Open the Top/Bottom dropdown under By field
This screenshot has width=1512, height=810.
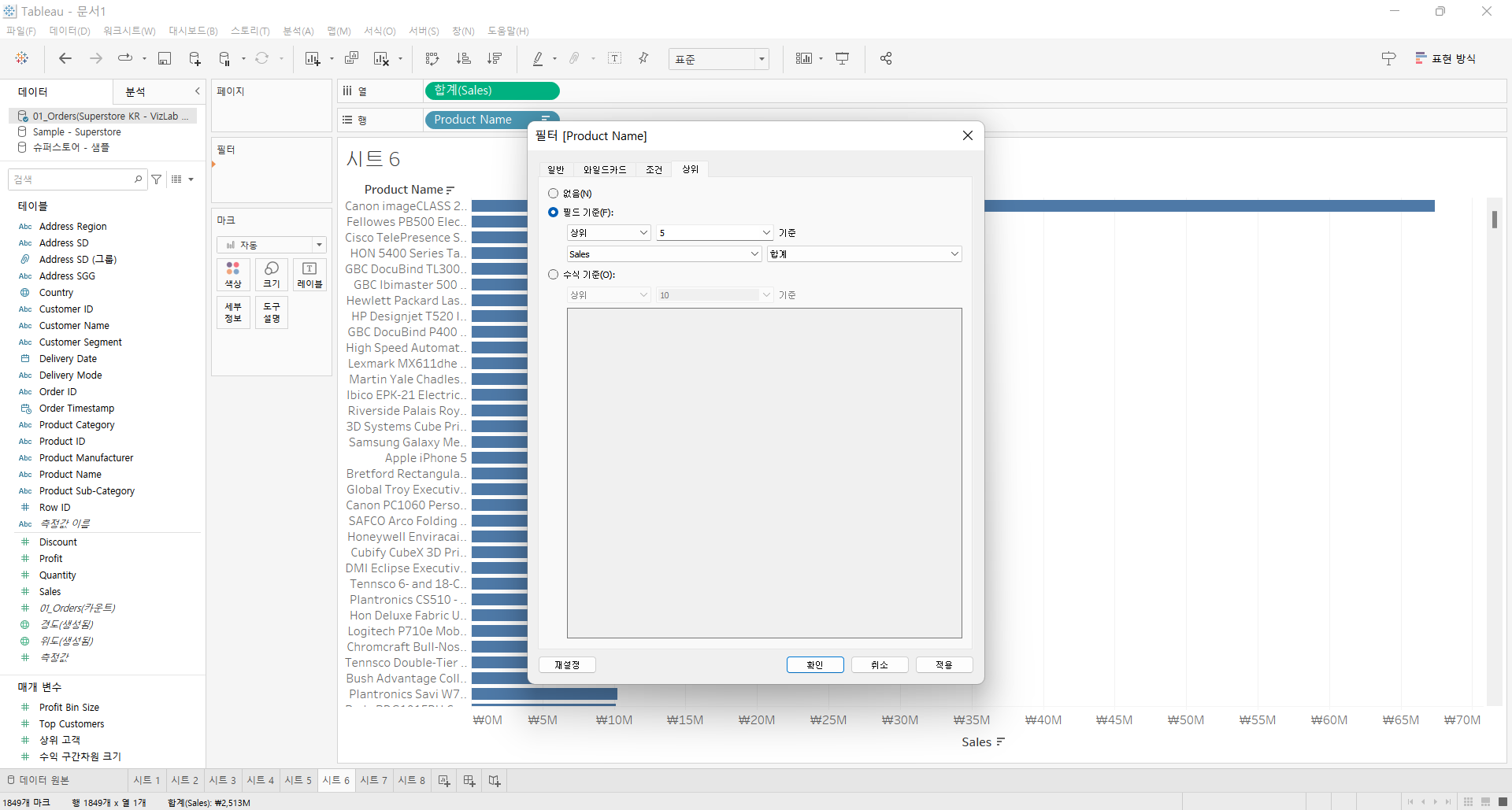tap(609, 232)
